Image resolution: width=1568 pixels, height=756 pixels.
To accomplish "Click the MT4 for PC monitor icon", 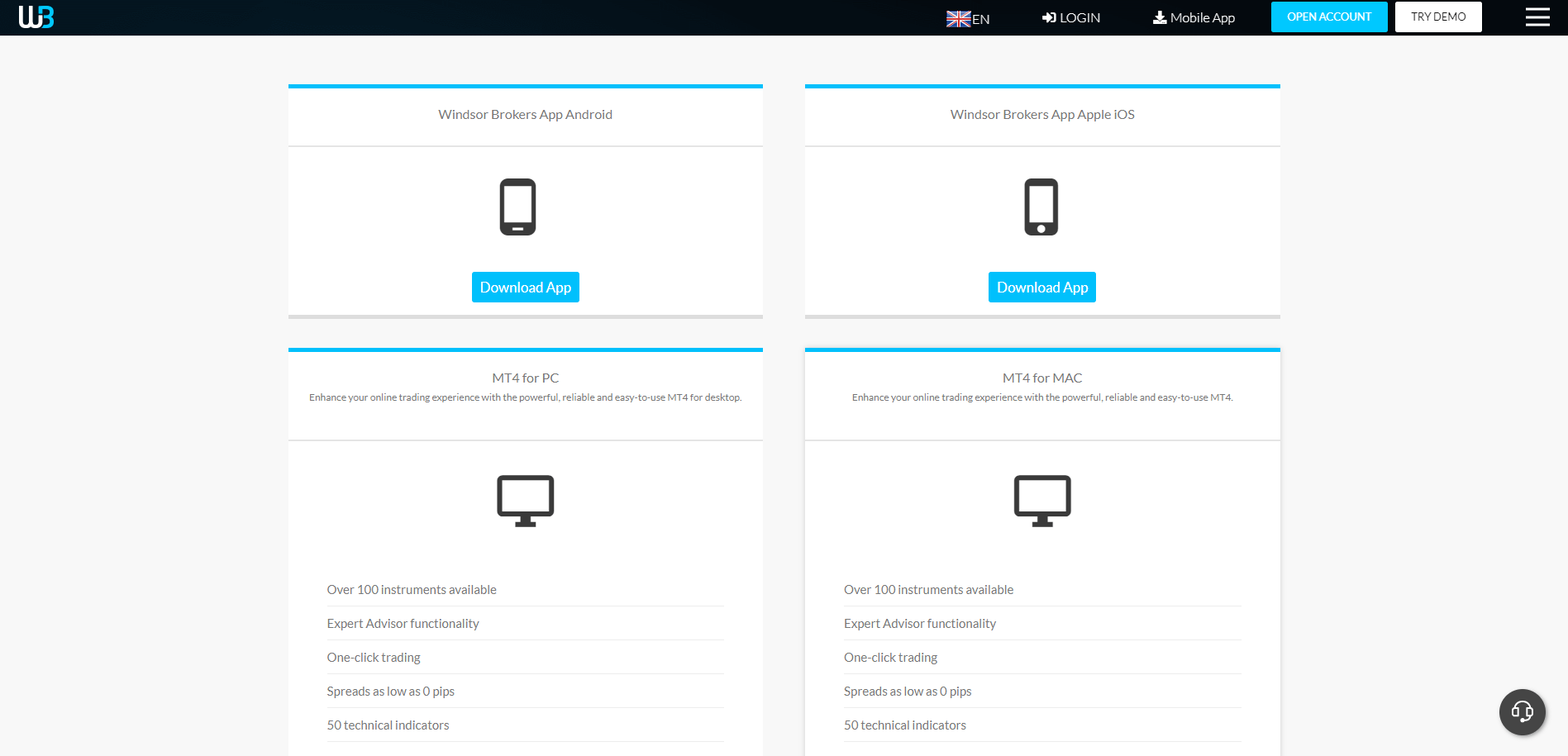I will pos(526,501).
